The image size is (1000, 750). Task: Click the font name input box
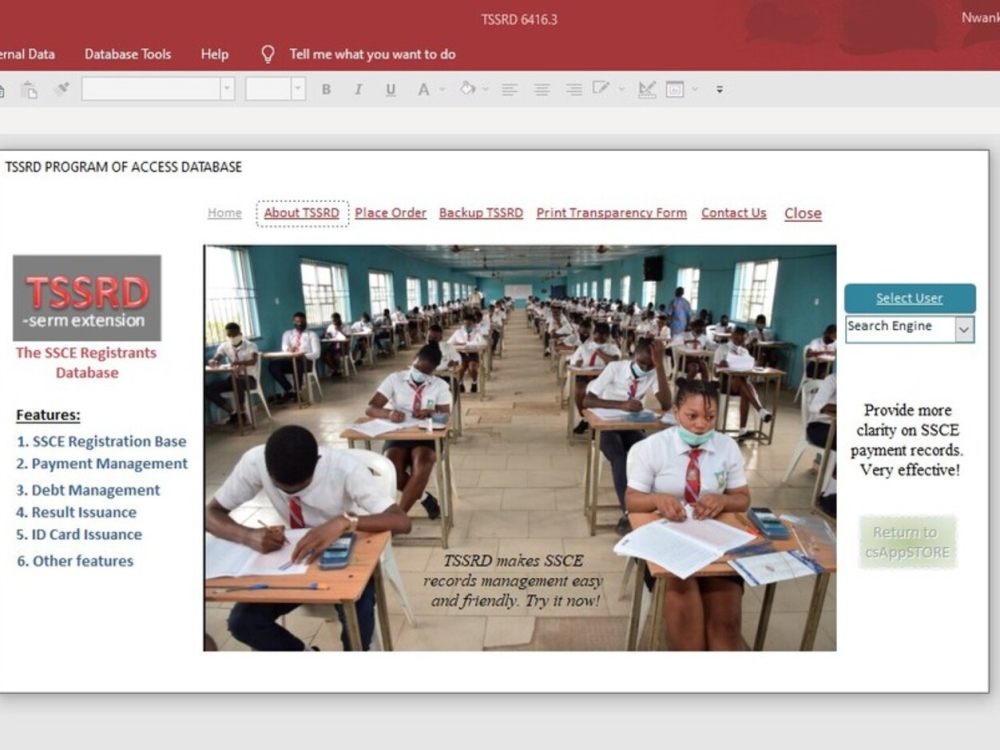[x=151, y=89]
